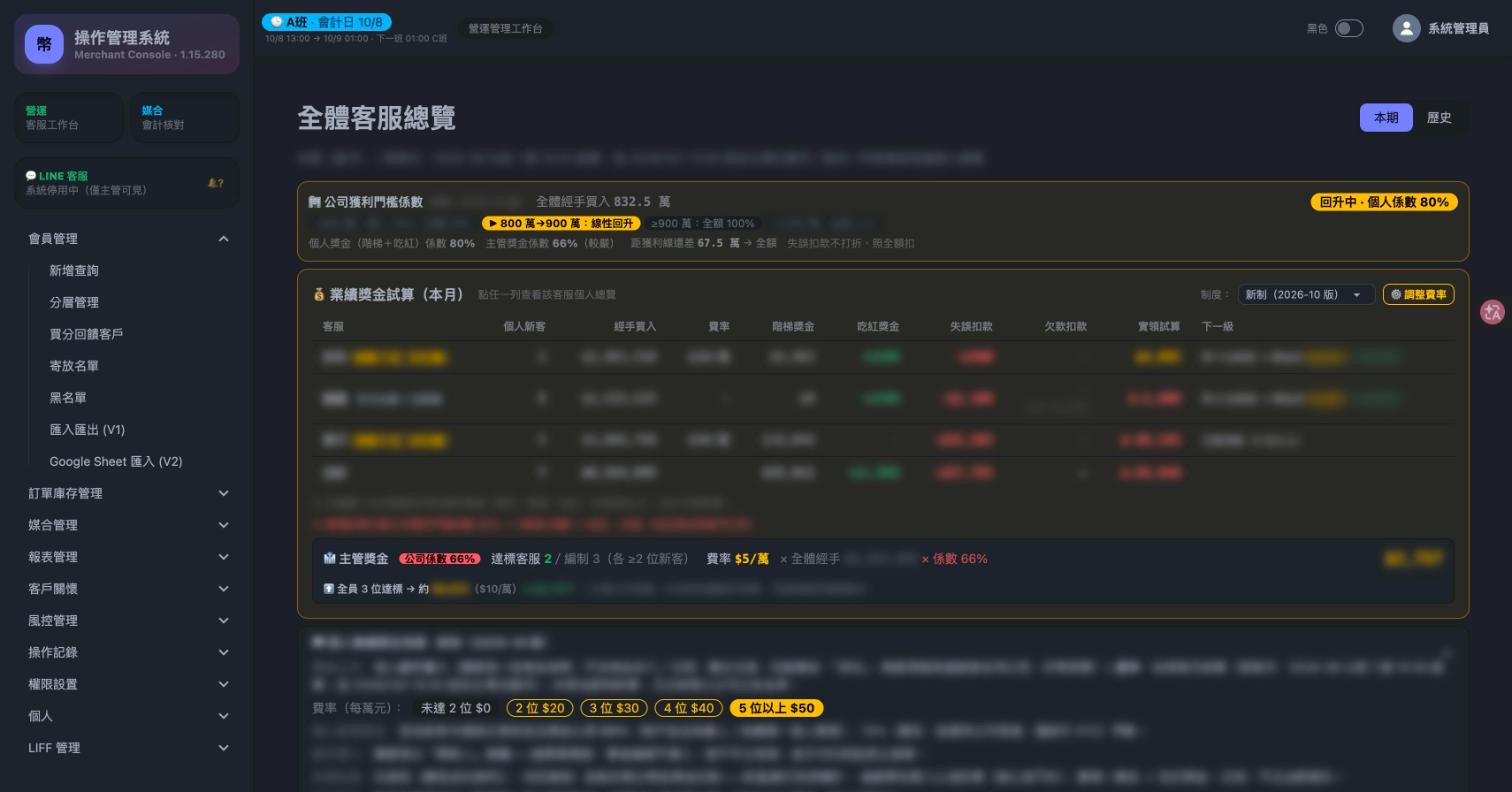Open the LINE 客服 status card
The image size is (1512, 792).
pyautogui.click(x=127, y=183)
